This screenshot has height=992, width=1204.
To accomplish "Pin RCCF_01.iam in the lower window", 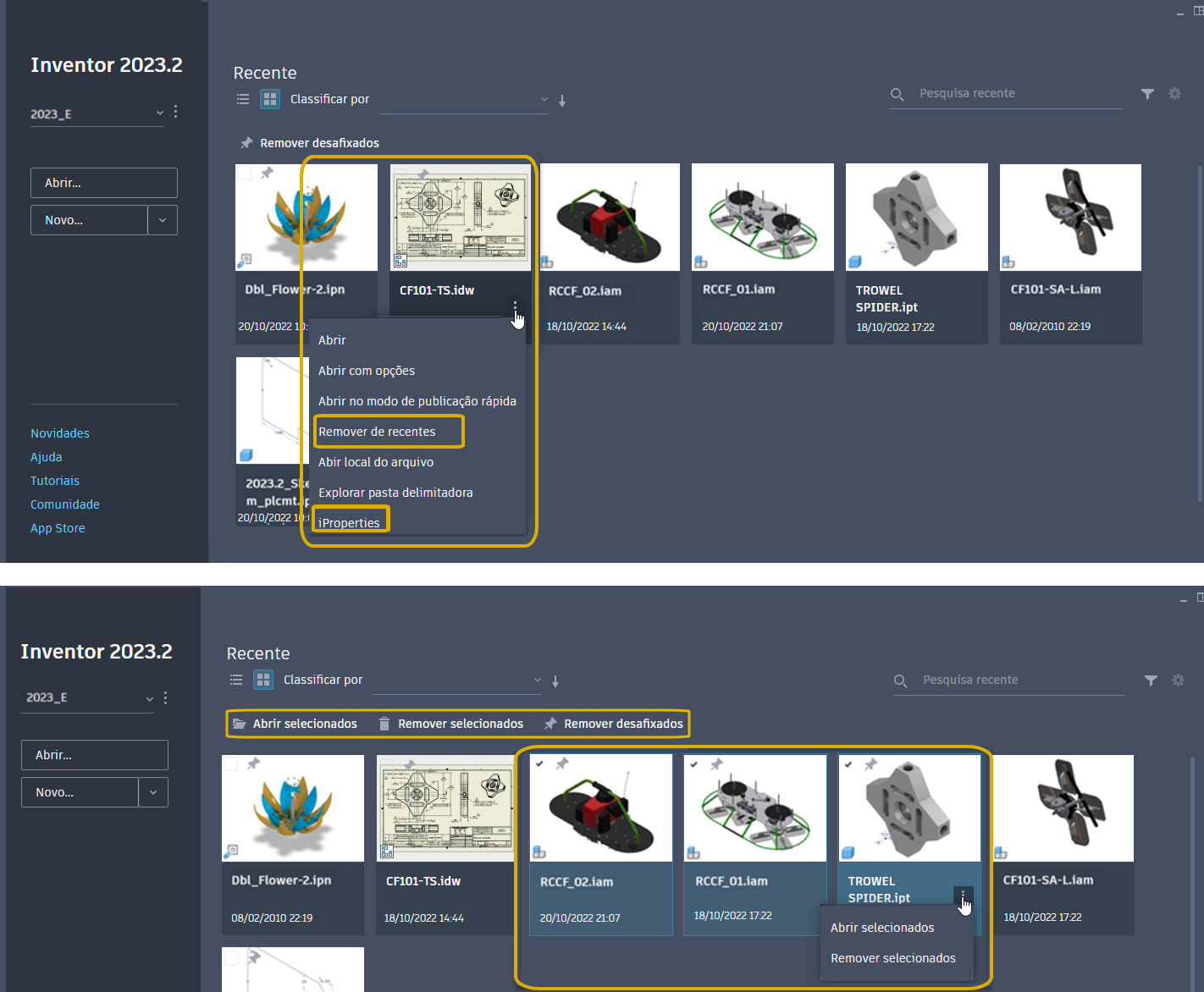I will [716, 764].
